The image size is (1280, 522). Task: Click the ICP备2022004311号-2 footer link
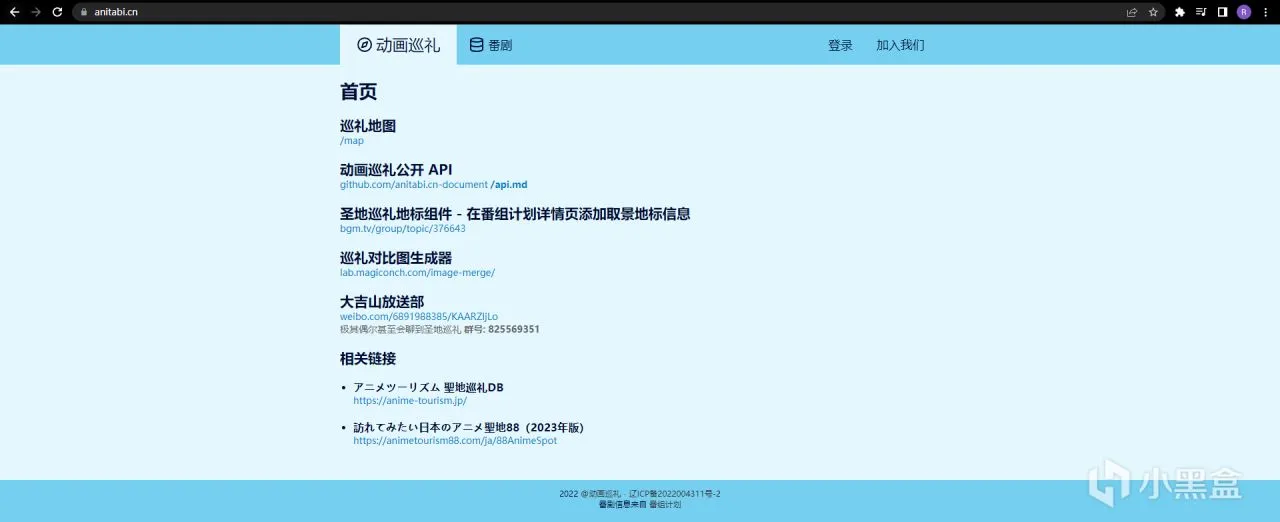(x=675, y=494)
